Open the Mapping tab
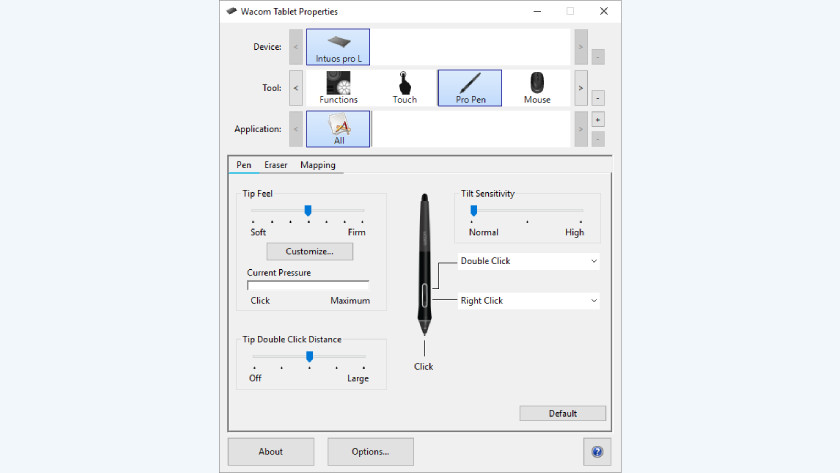Image resolution: width=840 pixels, height=473 pixels. tap(318, 165)
